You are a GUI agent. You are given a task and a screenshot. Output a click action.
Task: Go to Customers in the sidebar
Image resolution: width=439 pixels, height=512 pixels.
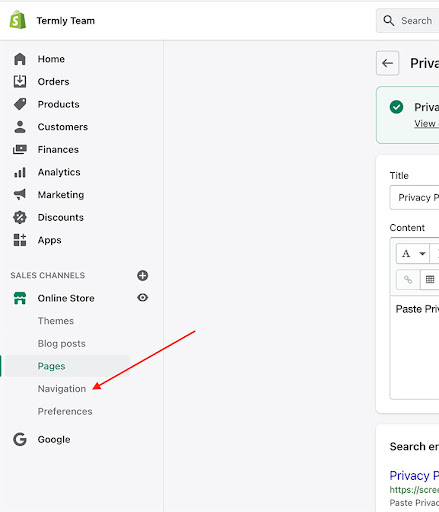(63, 127)
